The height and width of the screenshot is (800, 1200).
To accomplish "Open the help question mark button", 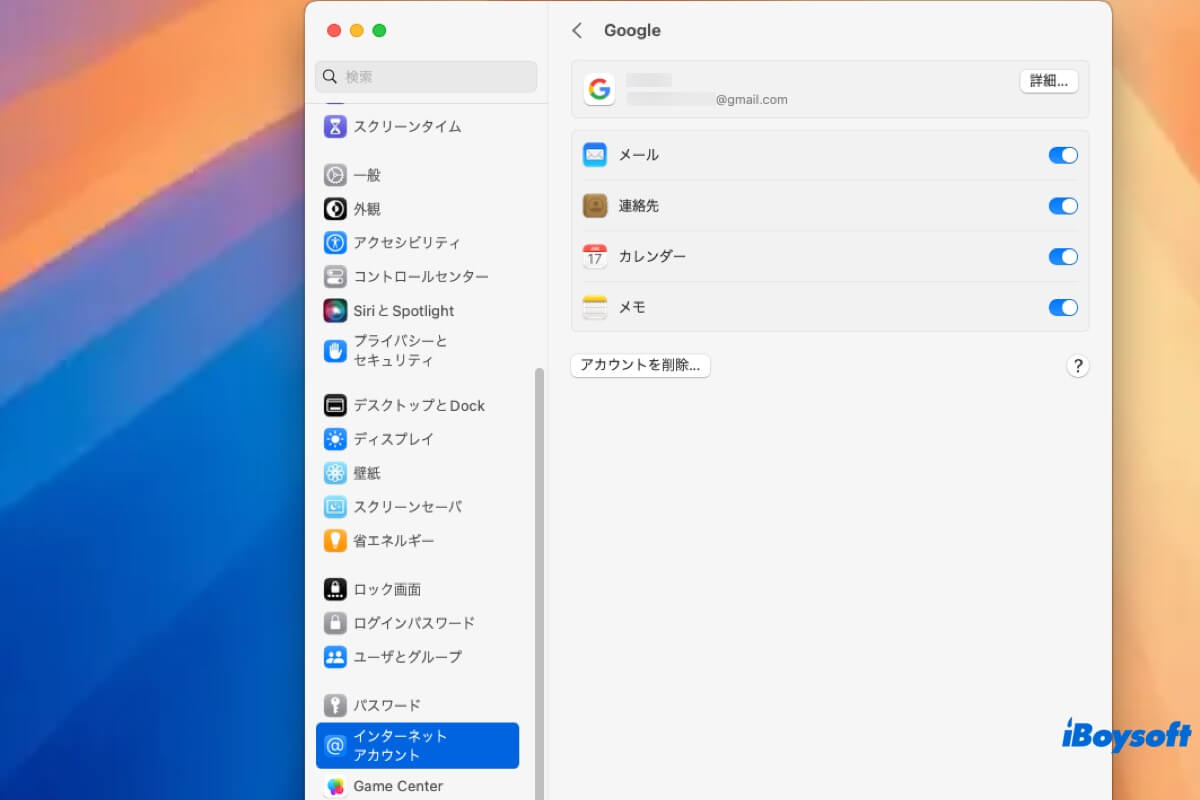I will pos(1078,366).
